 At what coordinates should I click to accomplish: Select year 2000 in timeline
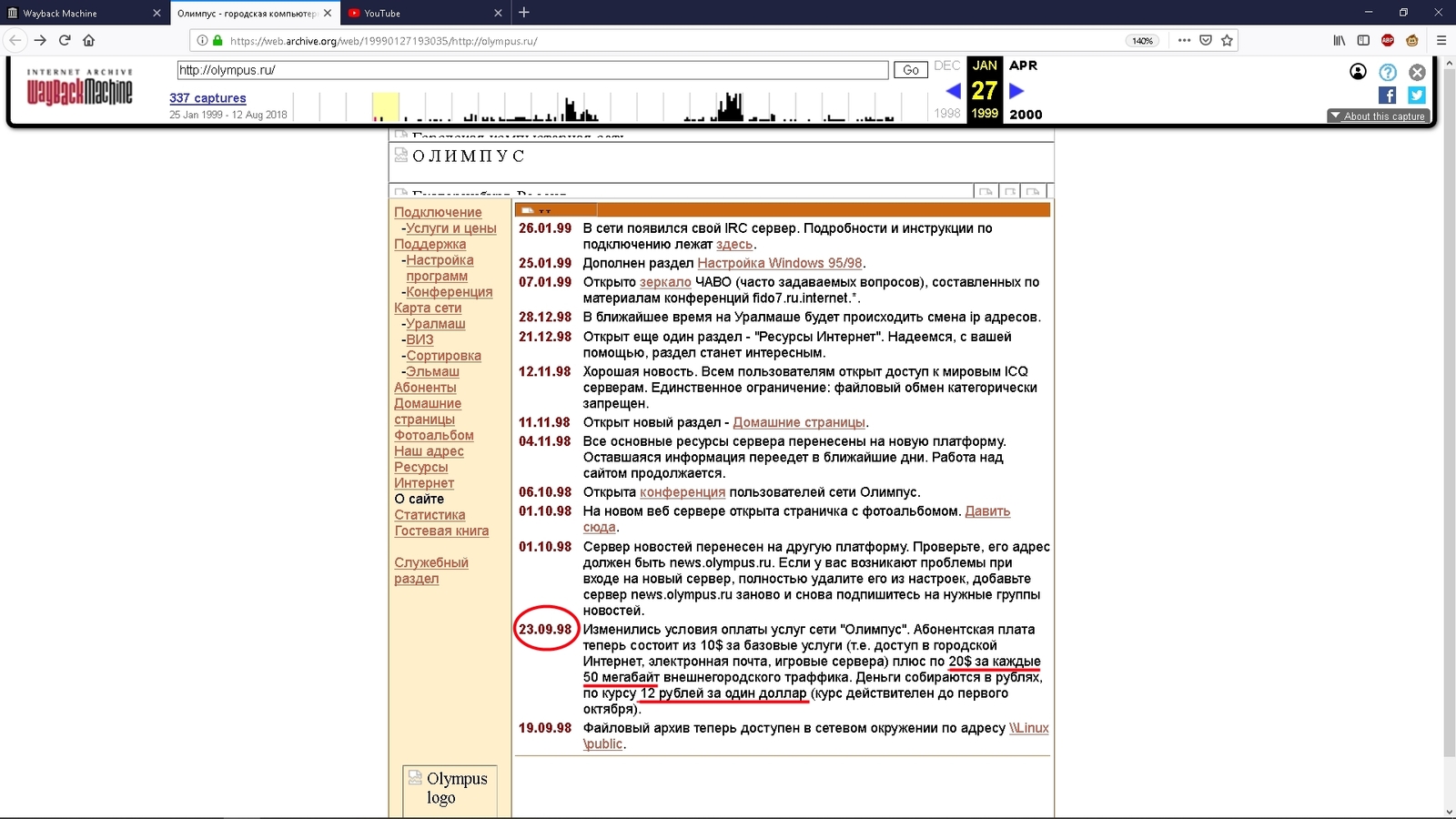[x=1026, y=114]
